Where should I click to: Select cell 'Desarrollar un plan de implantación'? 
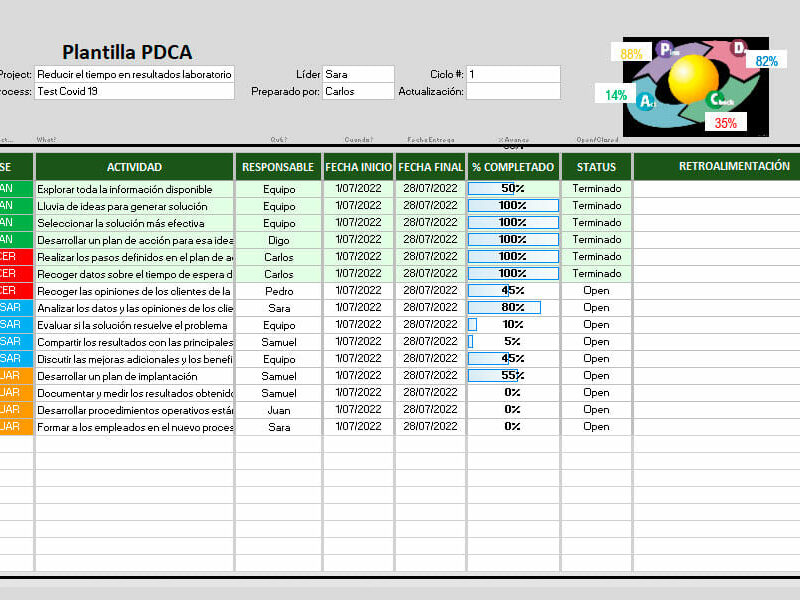[135, 376]
